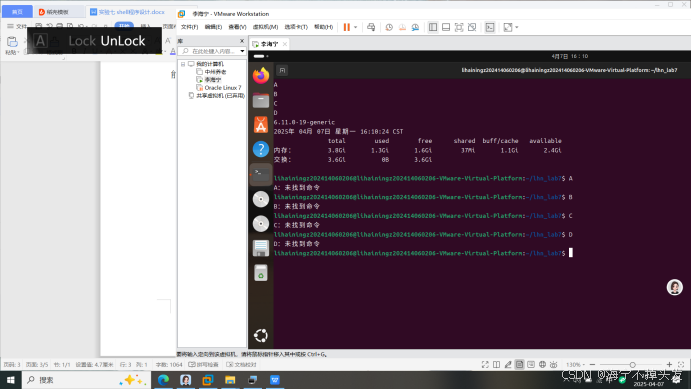Toggle 拼写检查 in the WPS status bar

[x=203, y=365]
